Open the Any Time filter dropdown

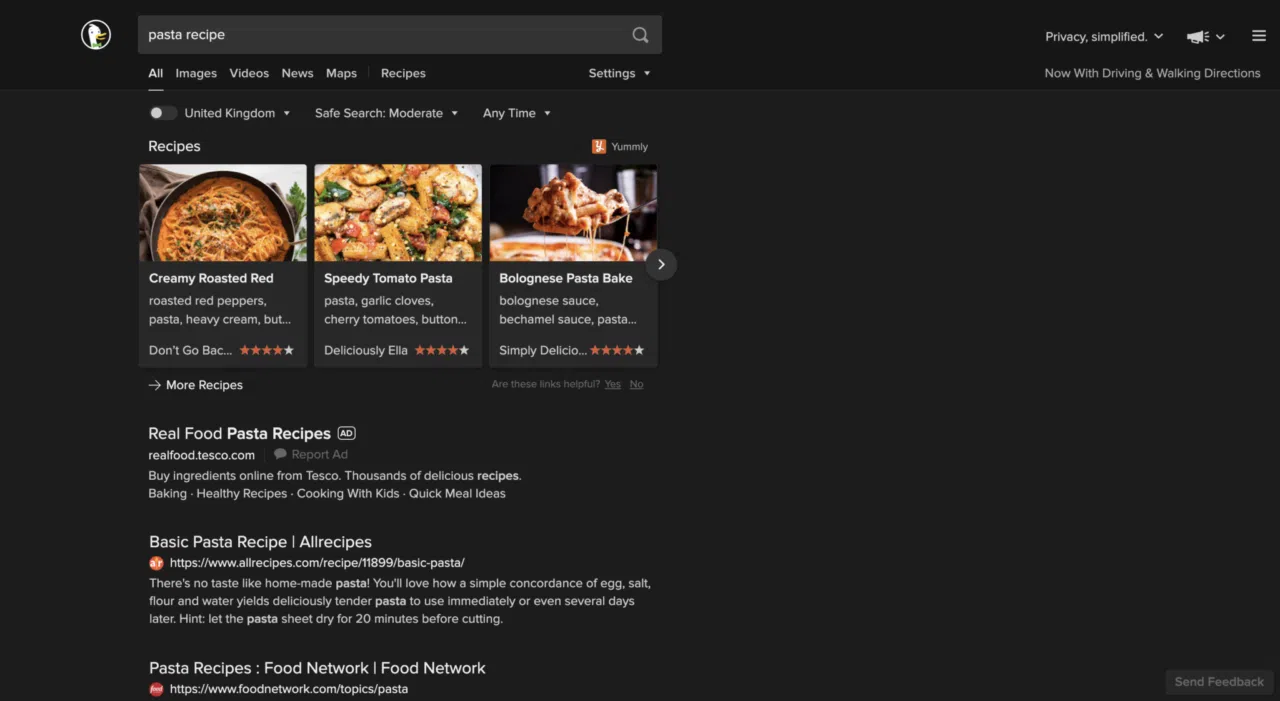tap(516, 113)
